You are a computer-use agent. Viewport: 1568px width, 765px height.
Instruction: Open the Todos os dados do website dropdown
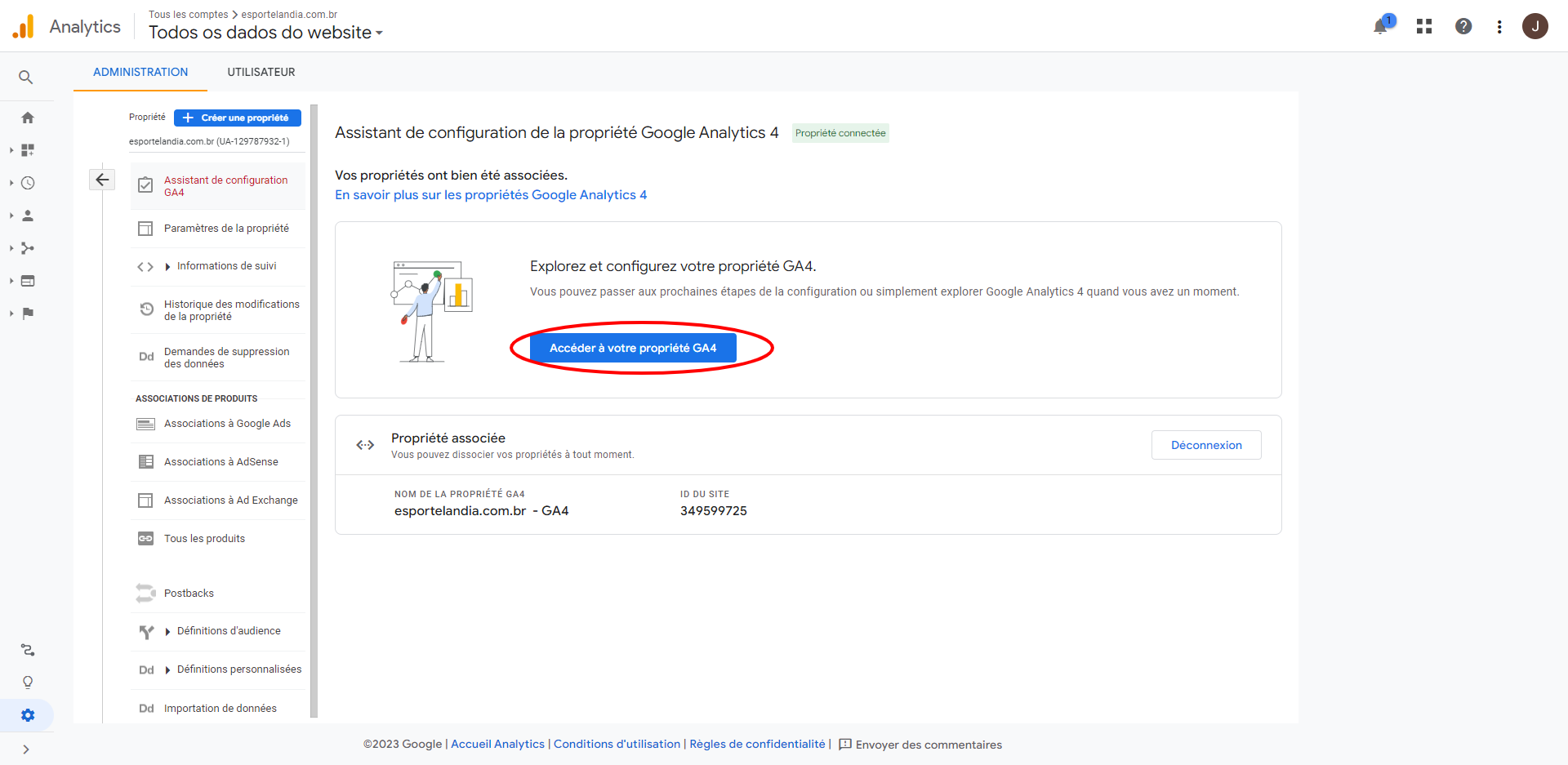pos(265,33)
